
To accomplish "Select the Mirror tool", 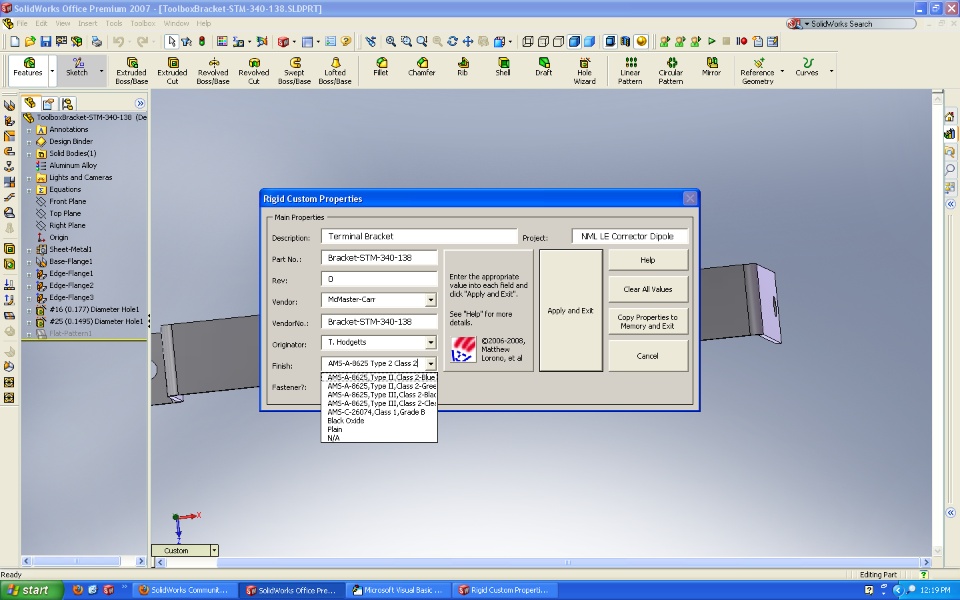I will (711, 67).
